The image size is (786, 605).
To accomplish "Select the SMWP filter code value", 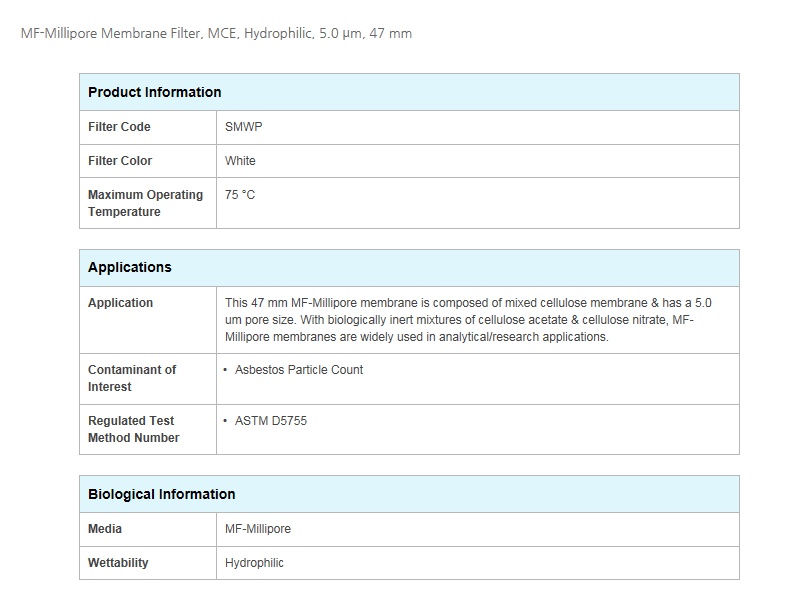I will click(x=243, y=127).
